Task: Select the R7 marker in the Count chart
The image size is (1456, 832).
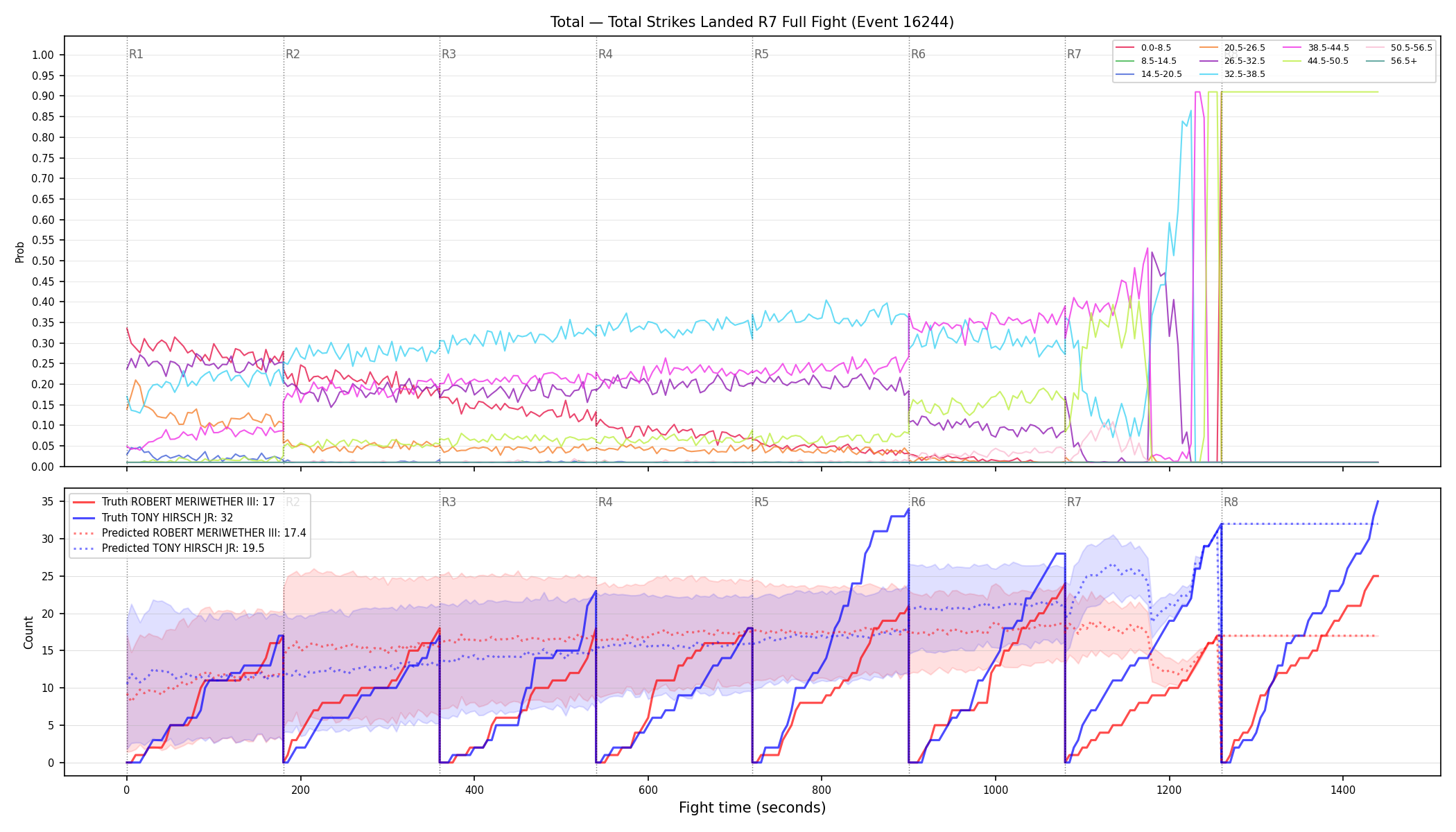Action: click(1074, 502)
